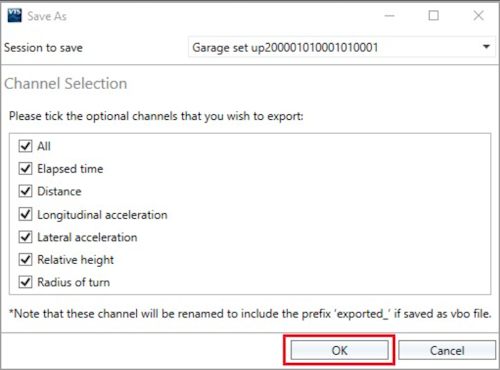Click the VBOX app icon in title bar
Viewport: 500px width, 370px height.
pyautogui.click(x=14, y=15)
